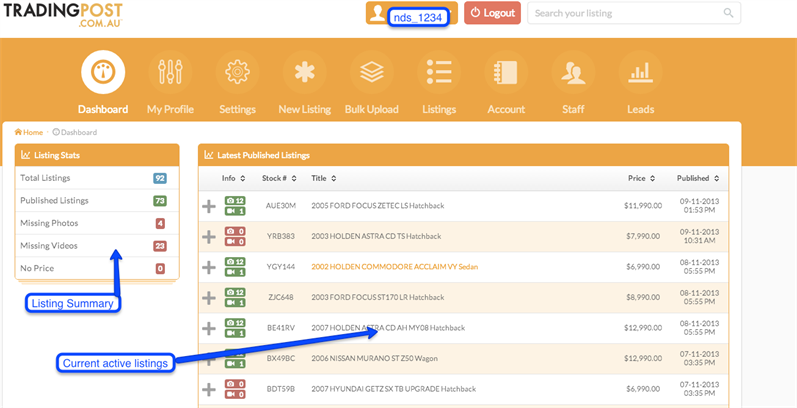Expand row for stock YRB383

tap(209, 237)
